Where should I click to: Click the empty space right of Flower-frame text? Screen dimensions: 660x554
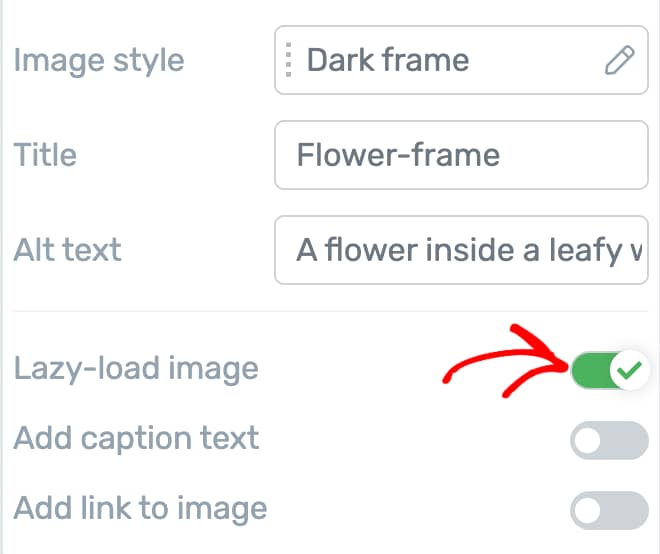(572, 155)
